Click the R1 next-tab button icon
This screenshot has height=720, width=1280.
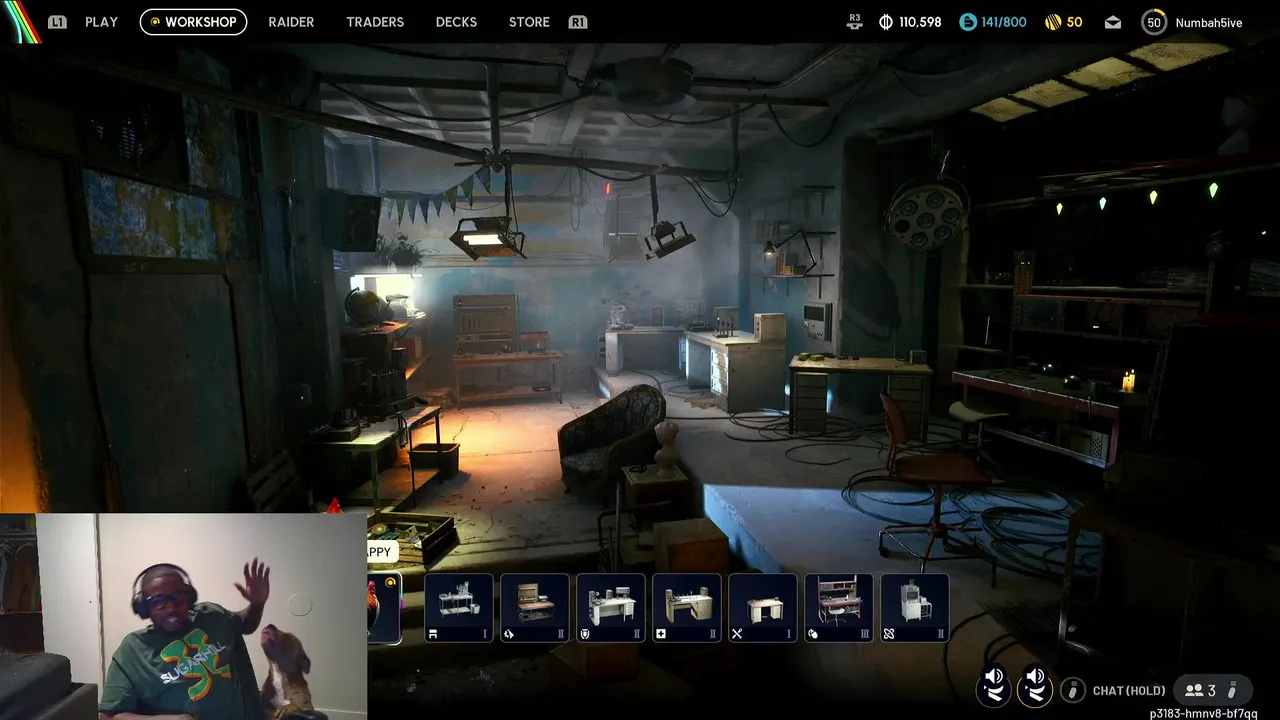pyautogui.click(x=577, y=22)
